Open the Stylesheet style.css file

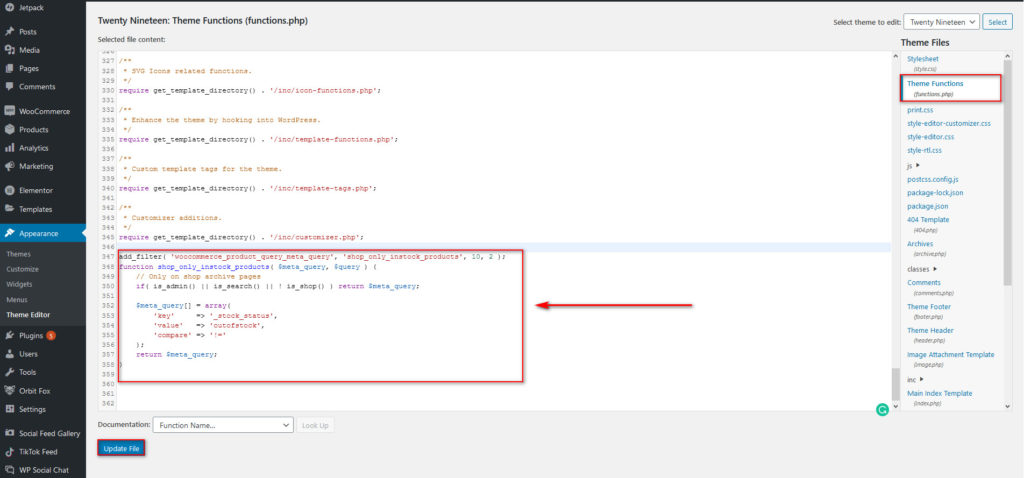[x=923, y=59]
